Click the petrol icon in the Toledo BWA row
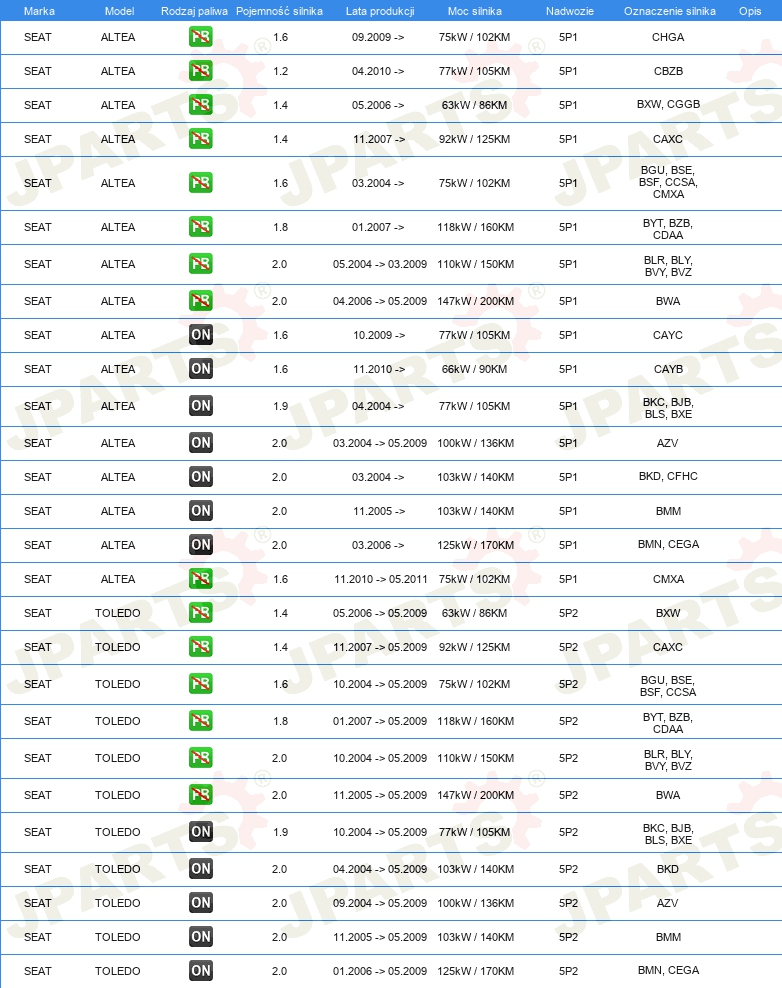 [x=200, y=795]
